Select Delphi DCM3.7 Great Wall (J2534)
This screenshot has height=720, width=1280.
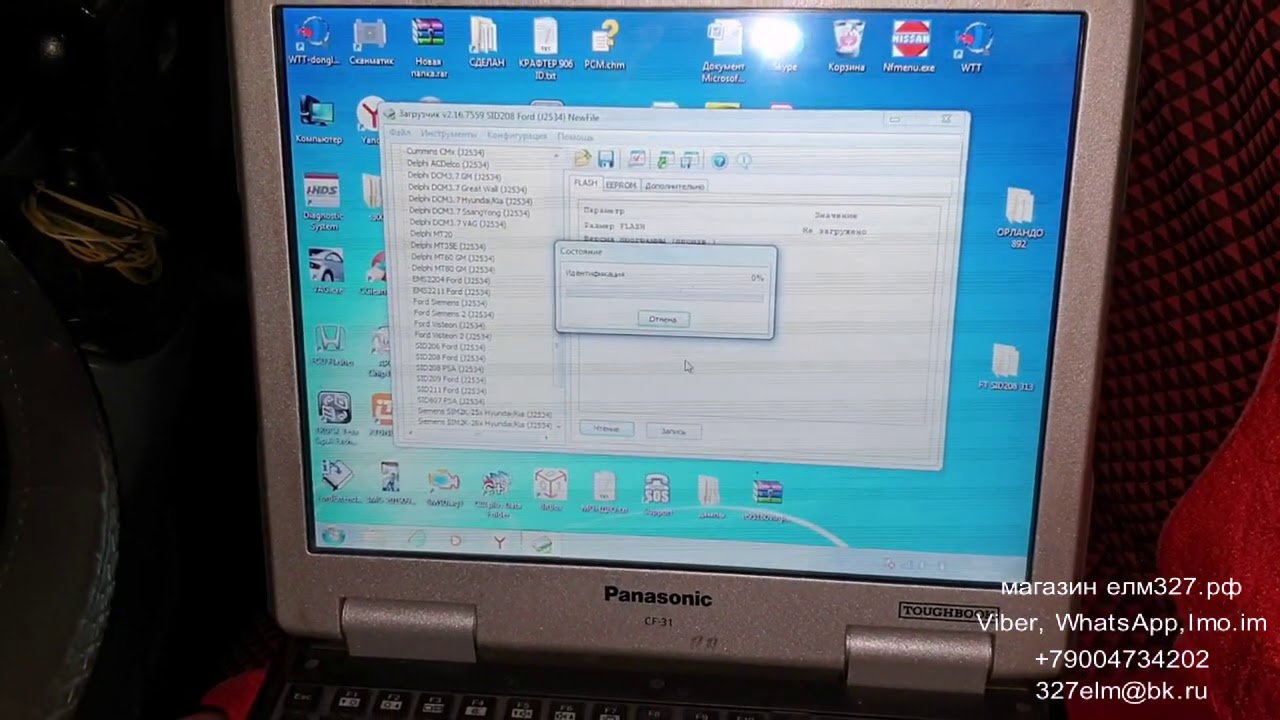(x=467, y=189)
